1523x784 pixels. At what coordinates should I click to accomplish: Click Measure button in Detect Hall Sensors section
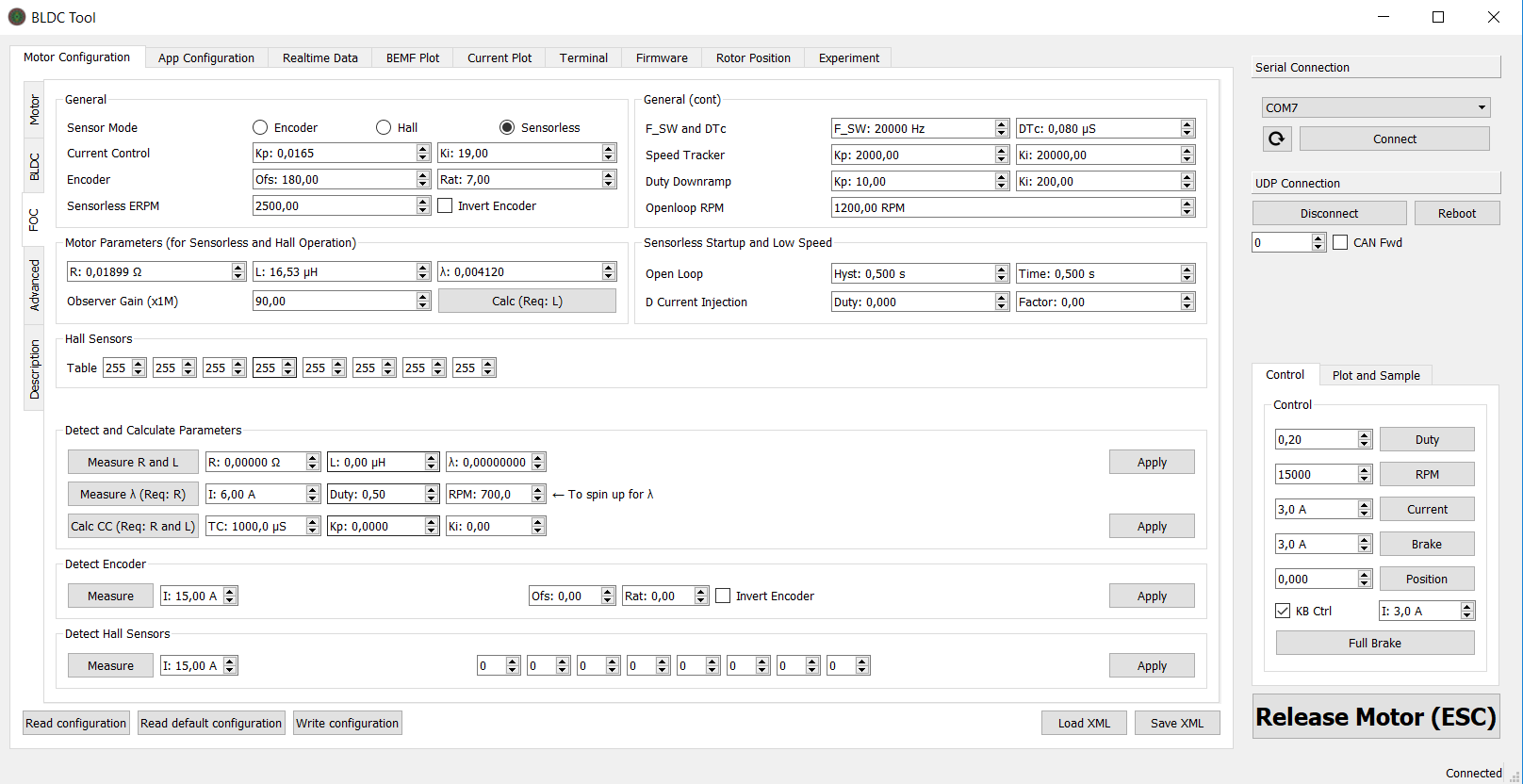(110, 665)
